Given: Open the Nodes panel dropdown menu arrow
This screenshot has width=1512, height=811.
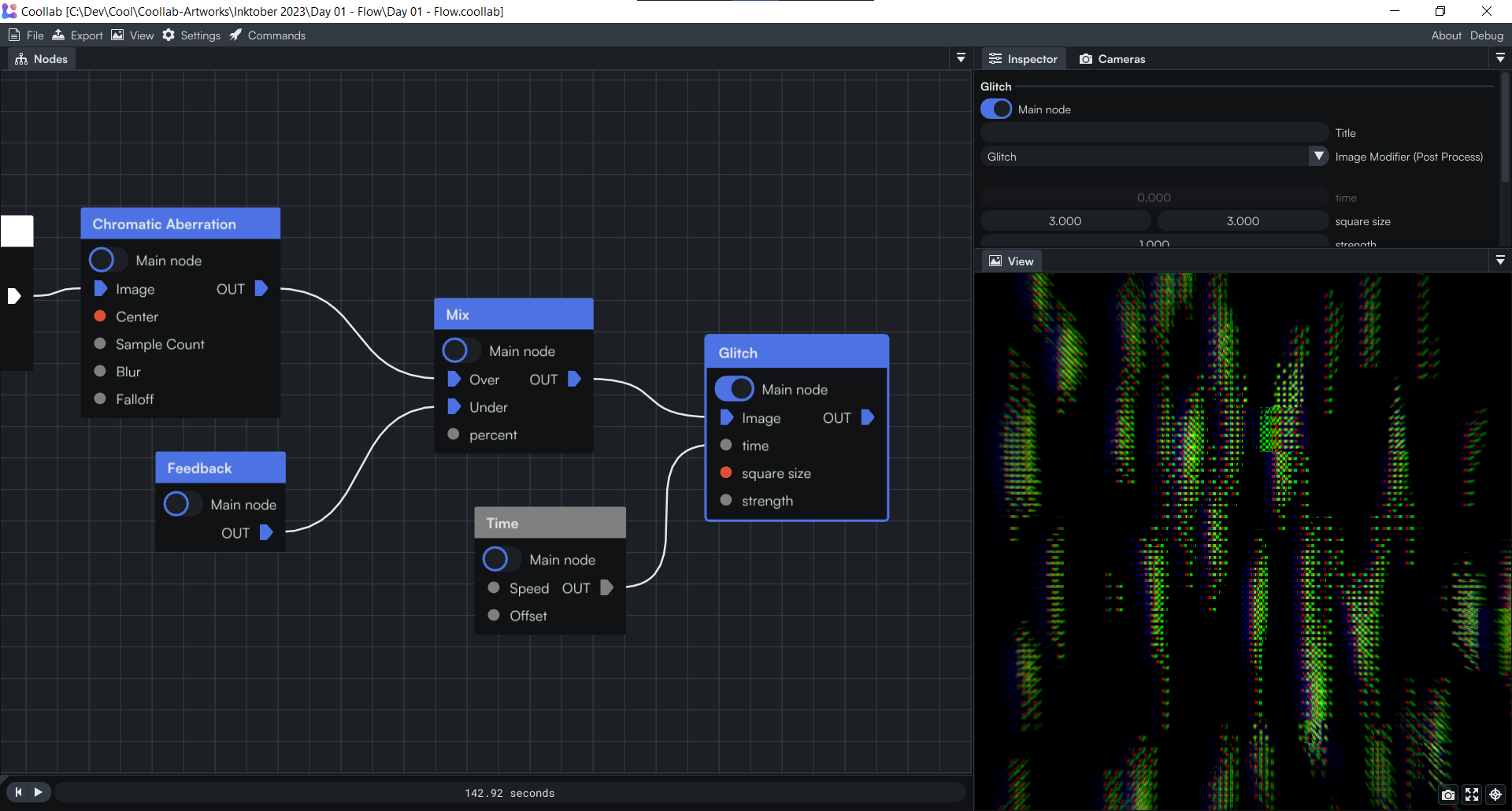Looking at the screenshot, I should (961, 58).
